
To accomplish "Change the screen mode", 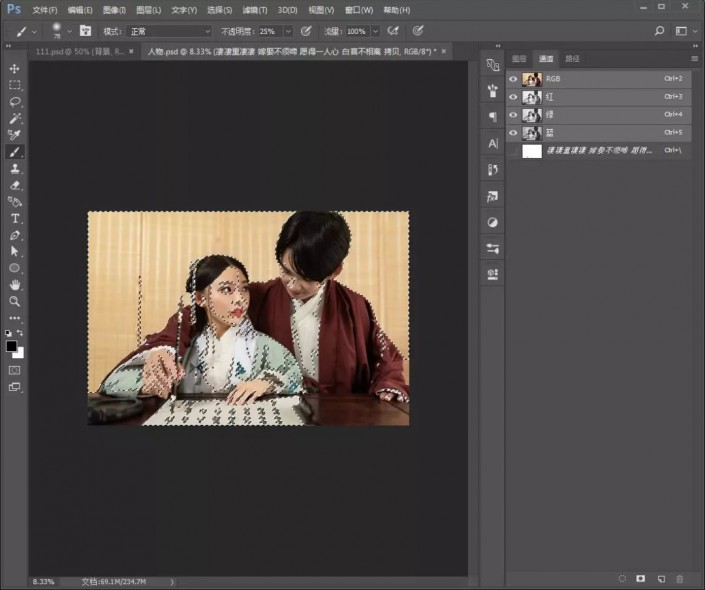I will pyautogui.click(x=14, y=387).
